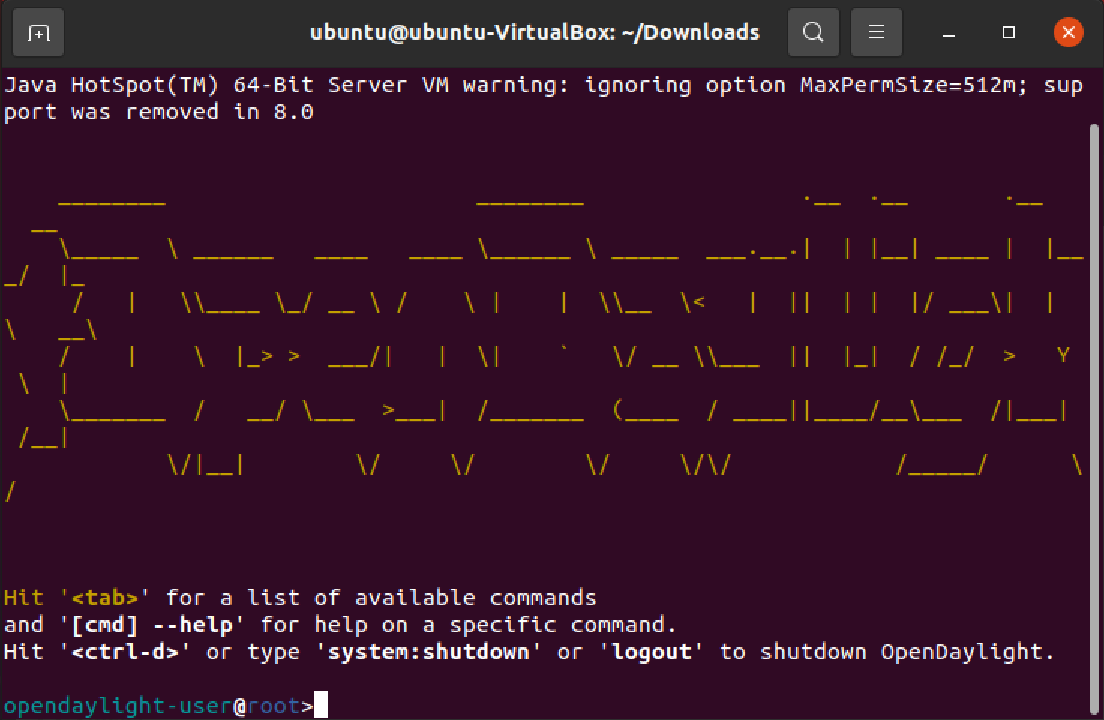Maximize the terminal window
Viewport: 1104px width, 720px height.
(x=1008, y=32)
